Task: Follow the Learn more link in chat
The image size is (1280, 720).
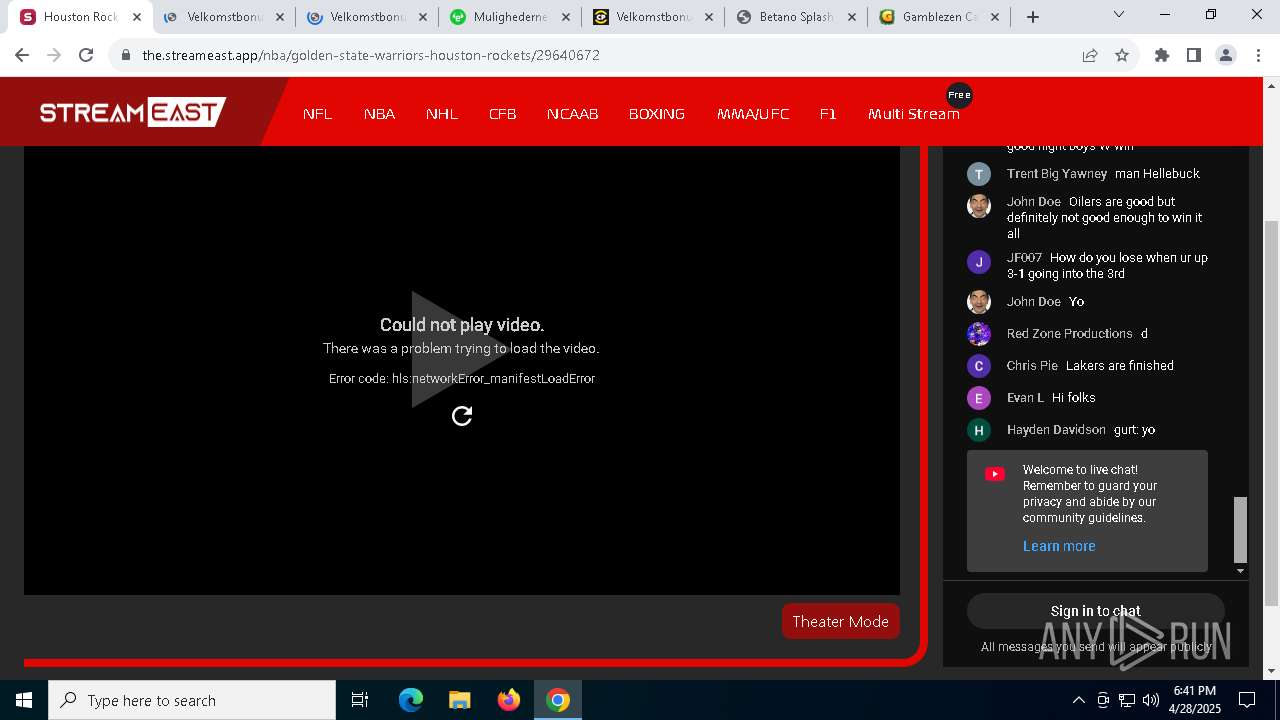Action: pos(1059,546)
